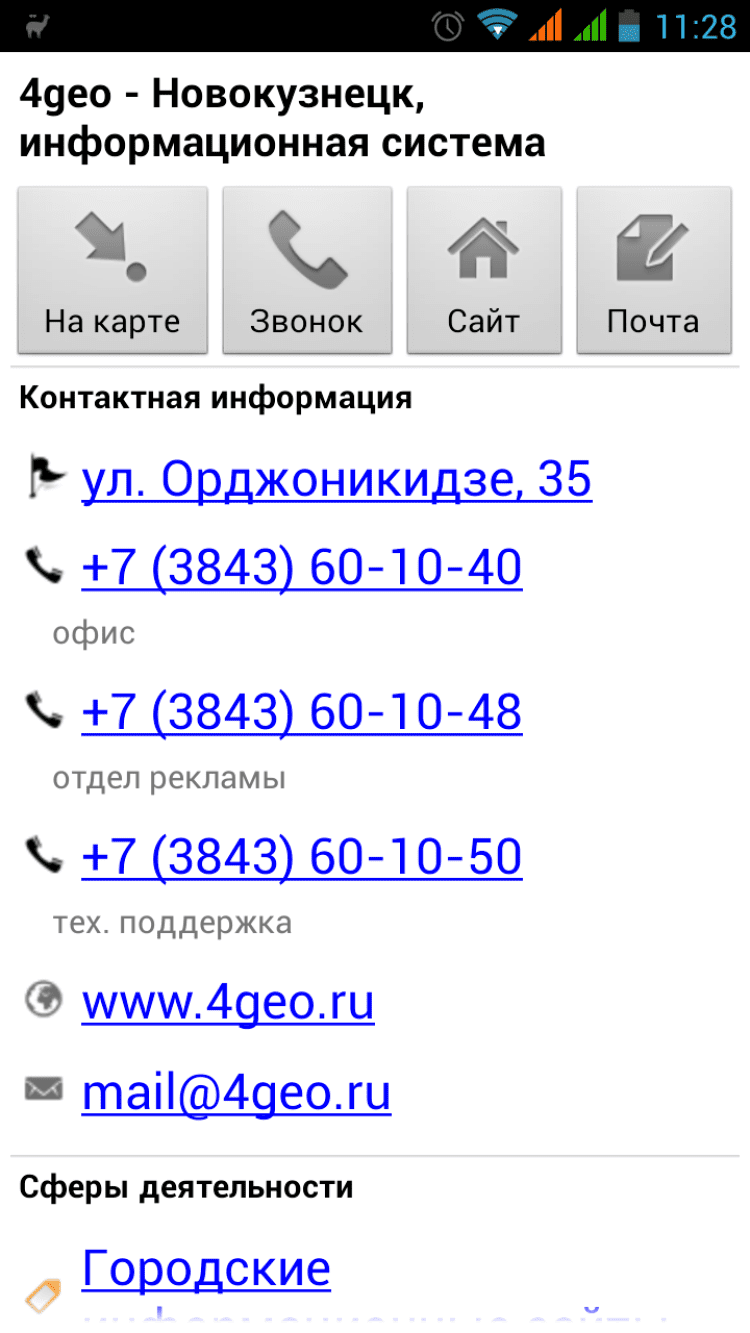Open the 'Городские' category link

pos(206,1270)
